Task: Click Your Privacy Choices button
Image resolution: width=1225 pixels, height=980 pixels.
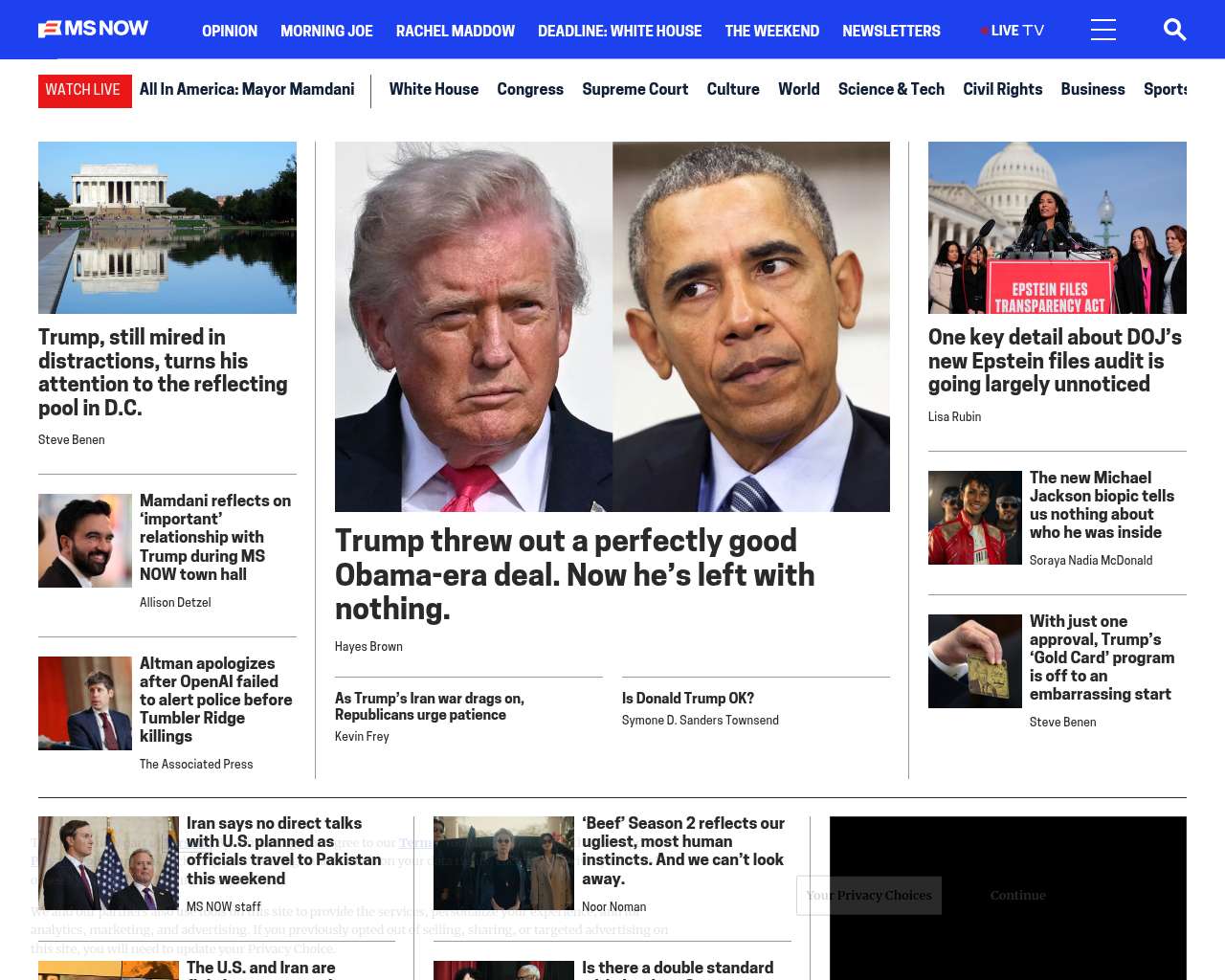Action: pyautogui.click(x=869, y=896)
